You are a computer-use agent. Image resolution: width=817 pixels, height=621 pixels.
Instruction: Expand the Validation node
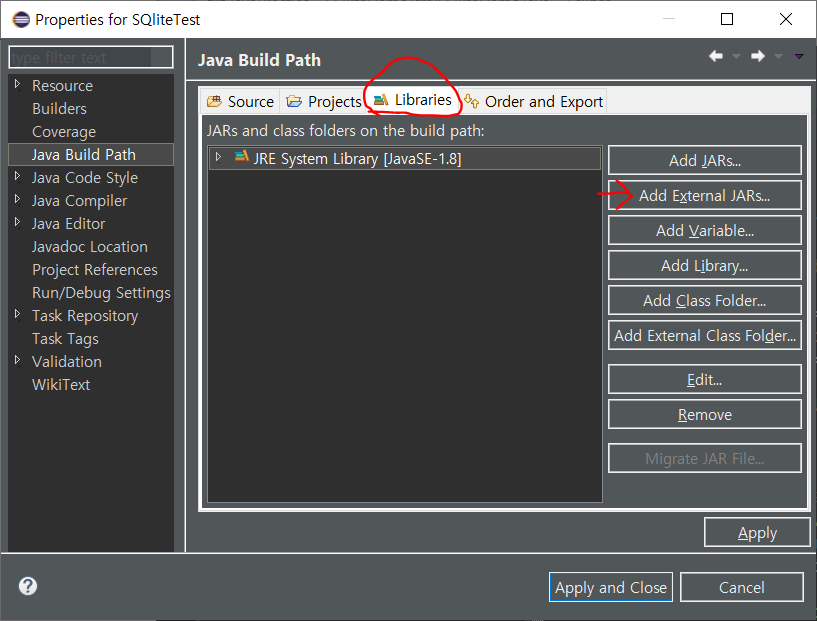(x=17, y=360)
